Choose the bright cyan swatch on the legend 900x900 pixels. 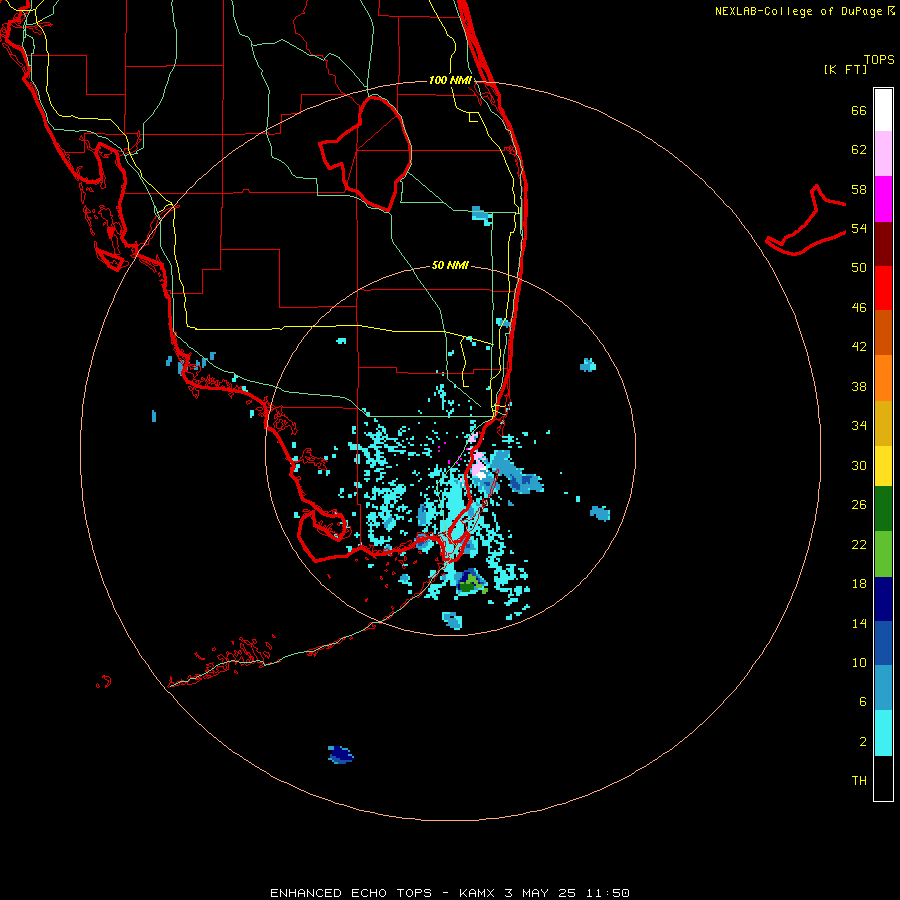pos(883,733)
